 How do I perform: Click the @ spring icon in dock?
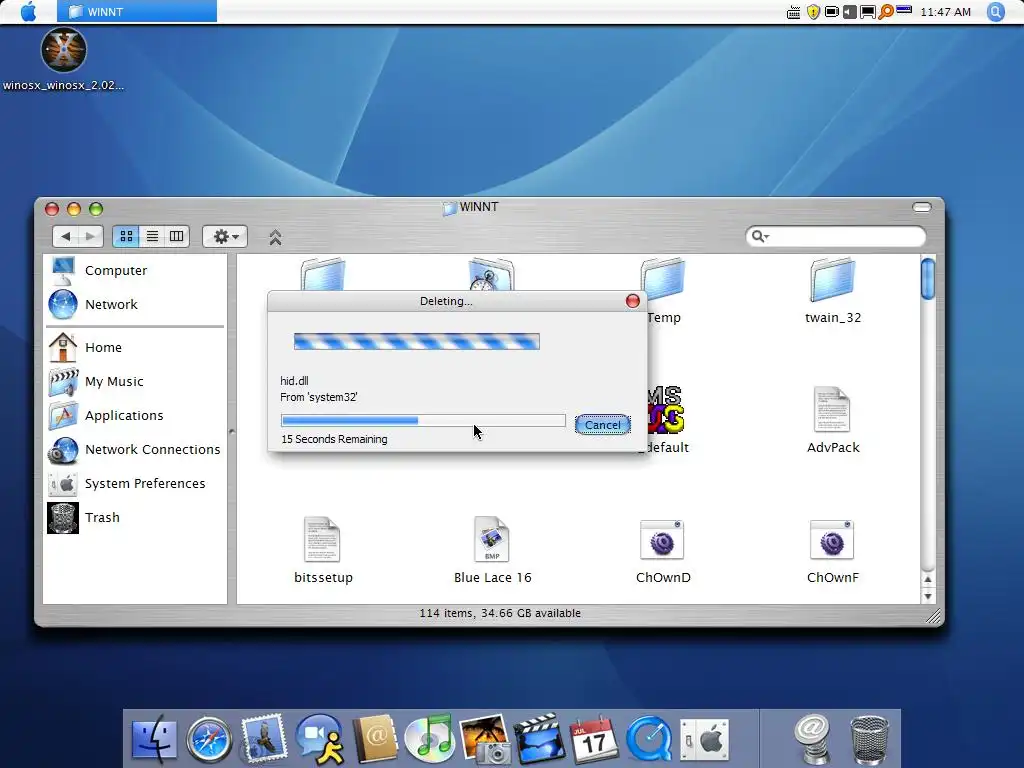[812, 739]
